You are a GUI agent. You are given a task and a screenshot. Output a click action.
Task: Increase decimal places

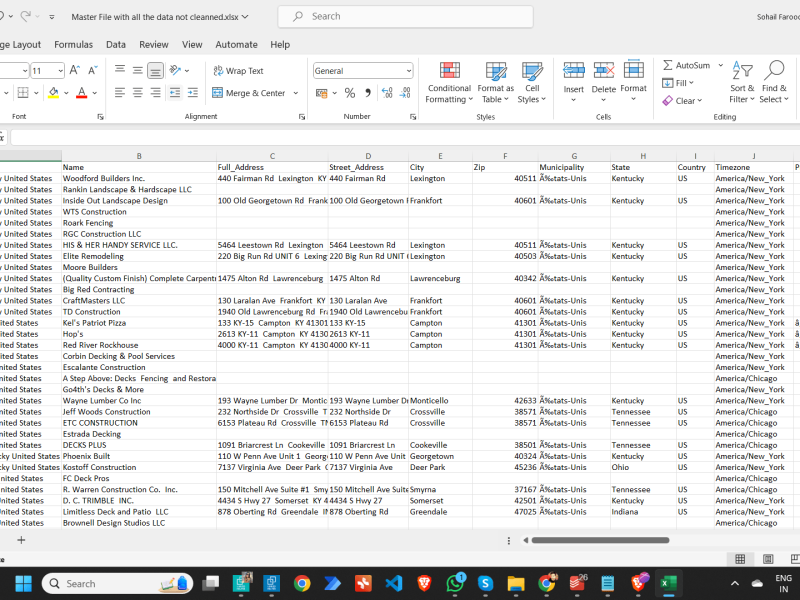pyautogui.click(x=387, y=93)
